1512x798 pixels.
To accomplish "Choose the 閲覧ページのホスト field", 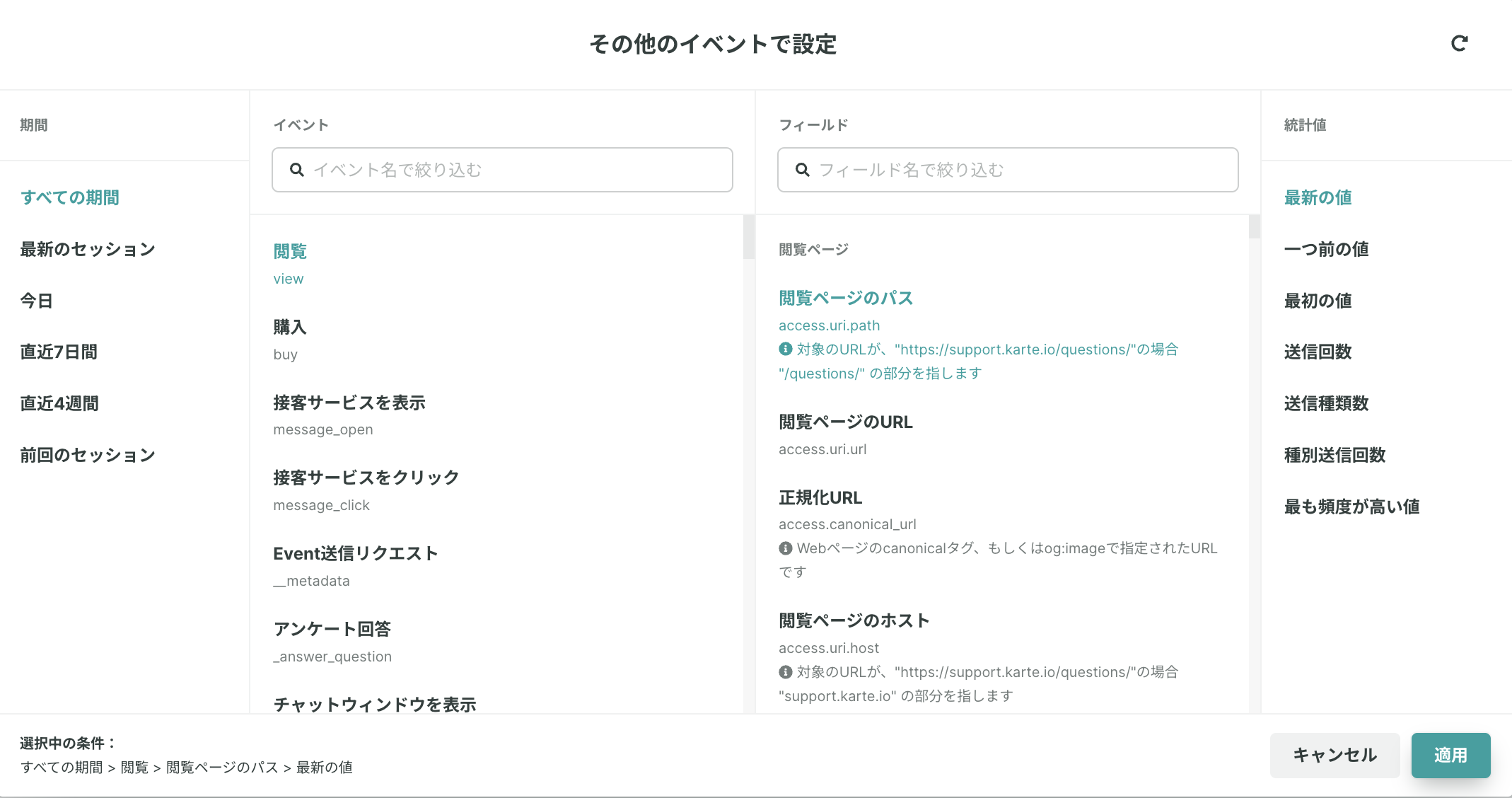I will click(854, 620).
